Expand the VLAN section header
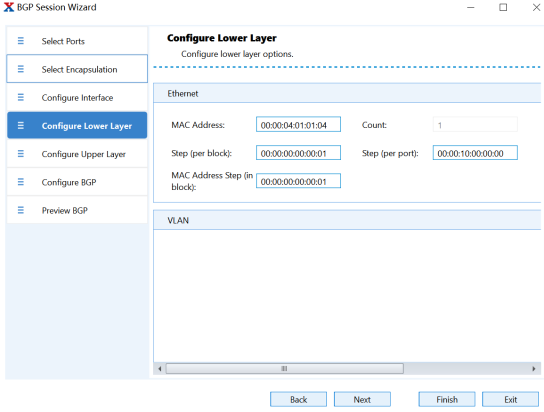The height and width of the screenshot is (412, 544). (347, 220)
